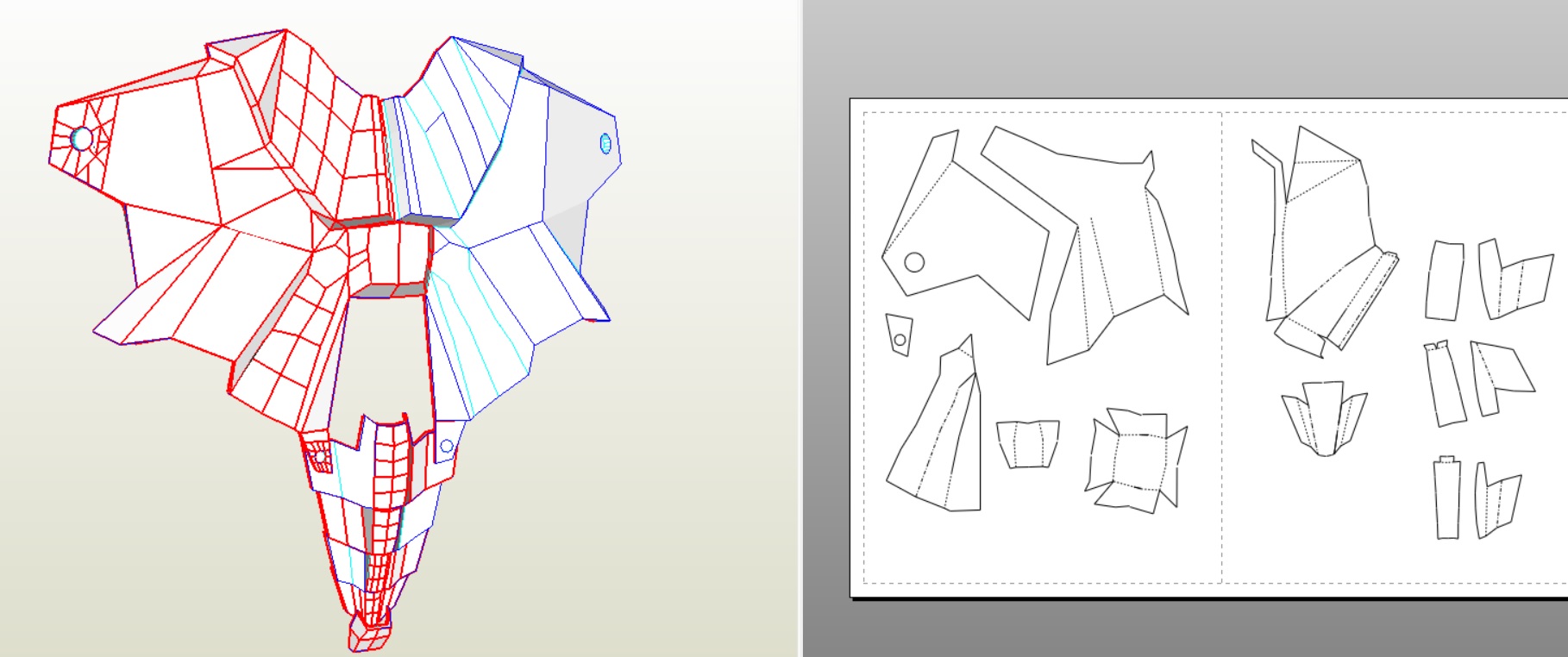Click the blue oval hole on the gray face of the 3D model

[x=605, y=143]
